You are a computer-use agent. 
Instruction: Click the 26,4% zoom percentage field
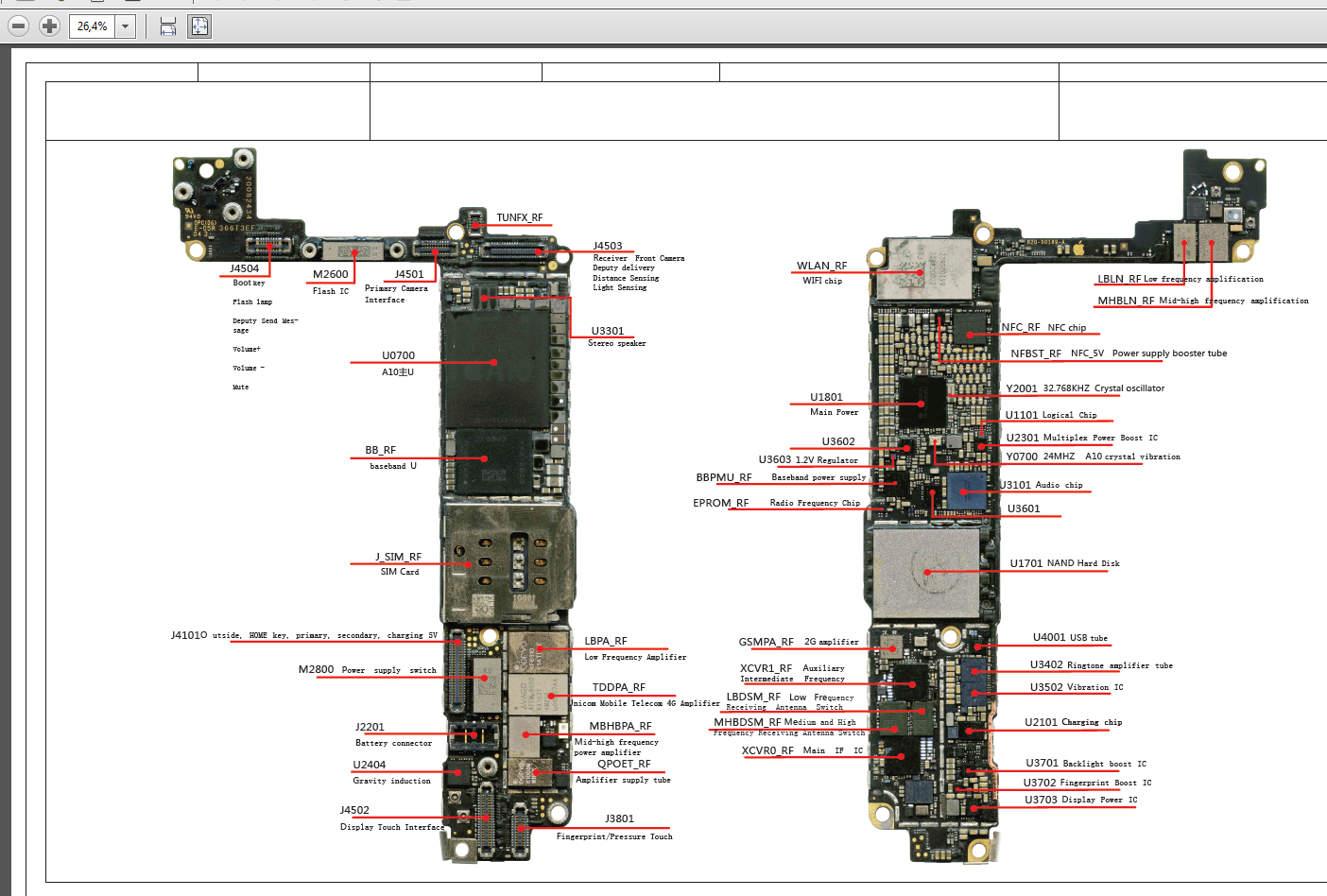[93, 26]
